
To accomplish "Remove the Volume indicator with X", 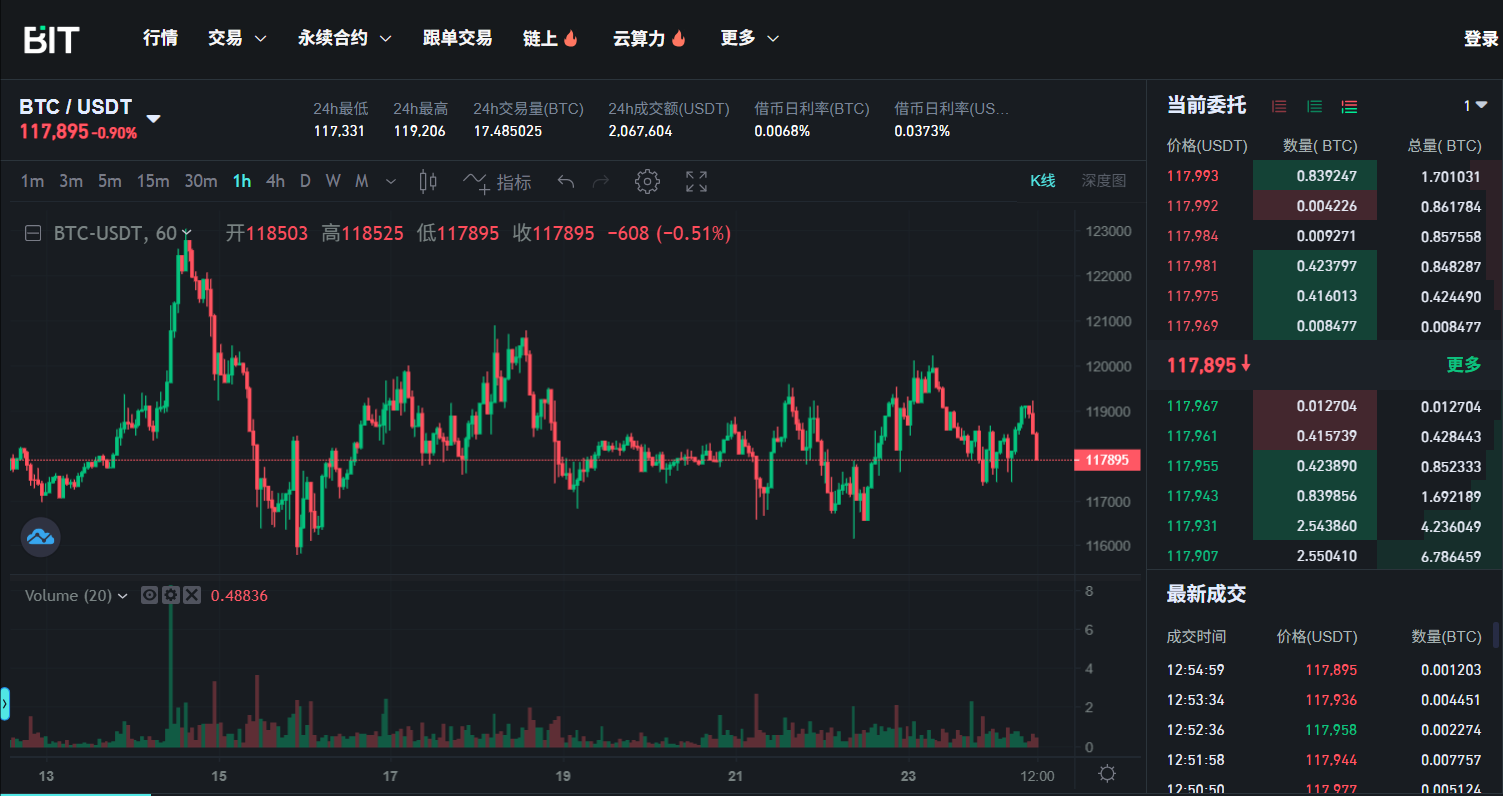I will 192,595.
